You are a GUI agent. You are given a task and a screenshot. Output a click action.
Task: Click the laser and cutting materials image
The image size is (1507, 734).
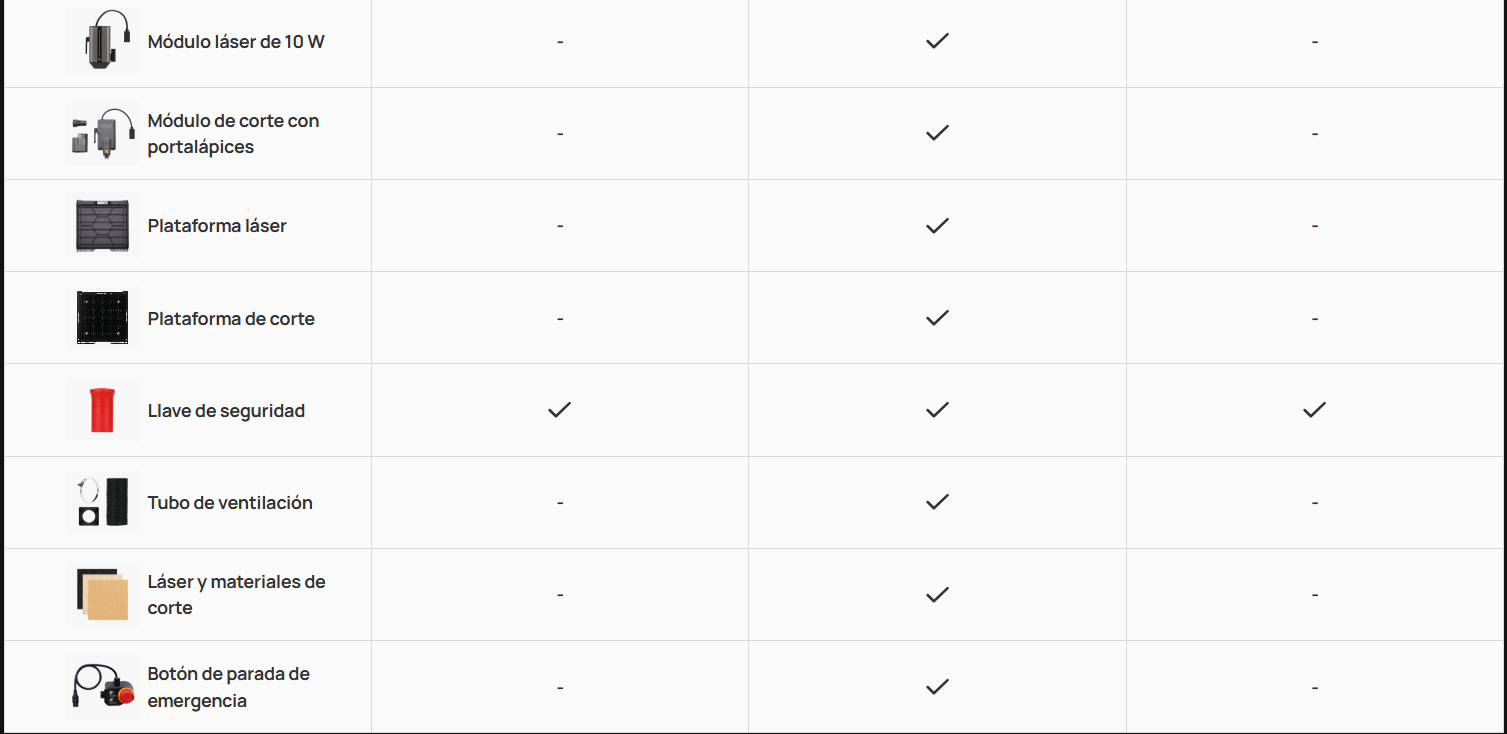pyautogui.click(x=103, y=594)
